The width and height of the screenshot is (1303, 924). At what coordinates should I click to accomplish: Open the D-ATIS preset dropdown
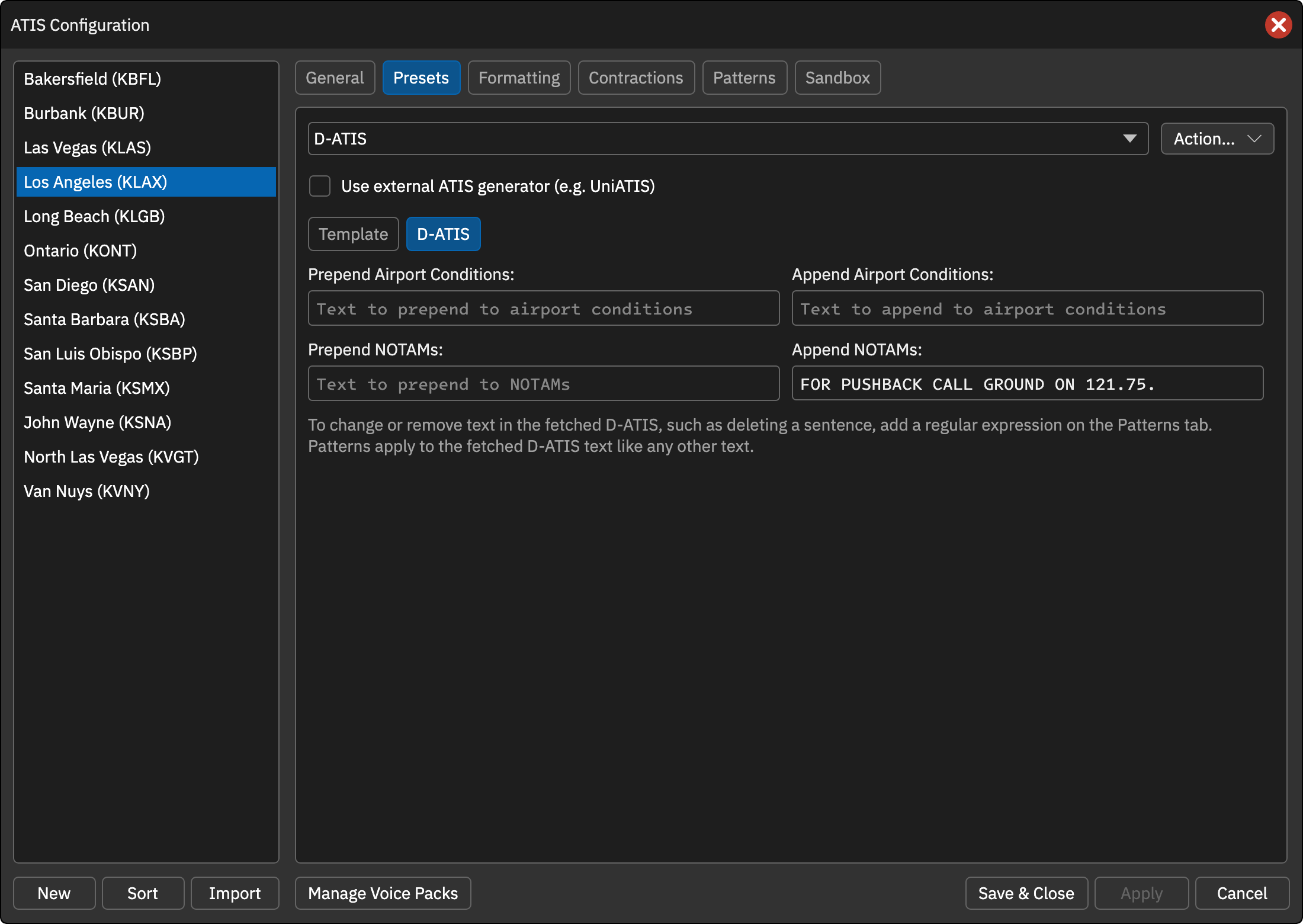pos(728,139)
